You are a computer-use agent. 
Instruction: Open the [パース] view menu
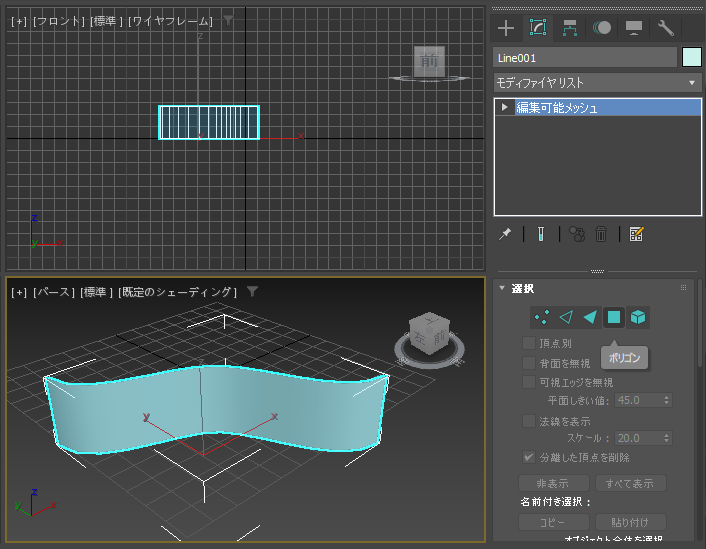coord(54,292)
